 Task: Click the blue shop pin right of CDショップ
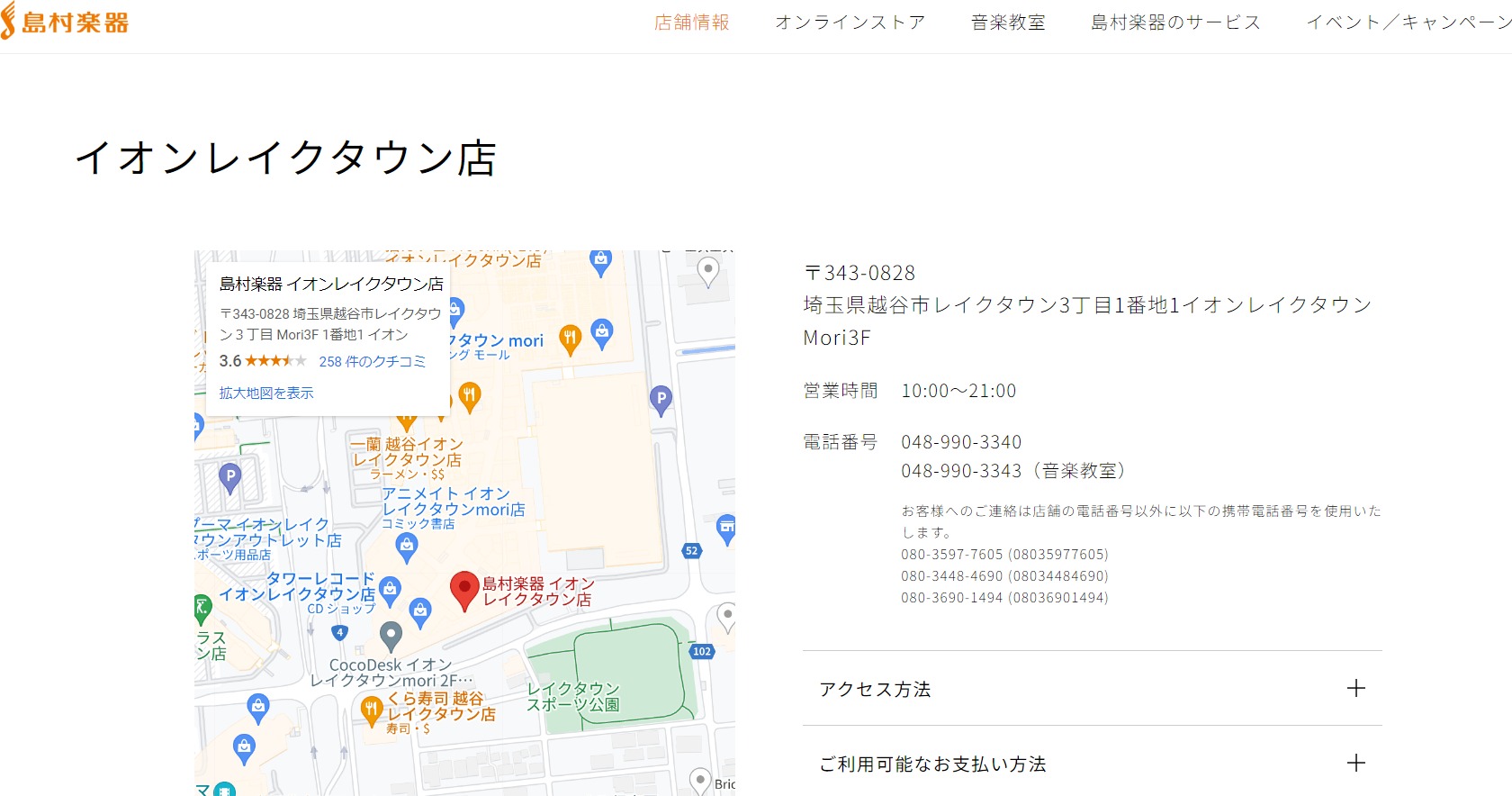tap(420, 613)
